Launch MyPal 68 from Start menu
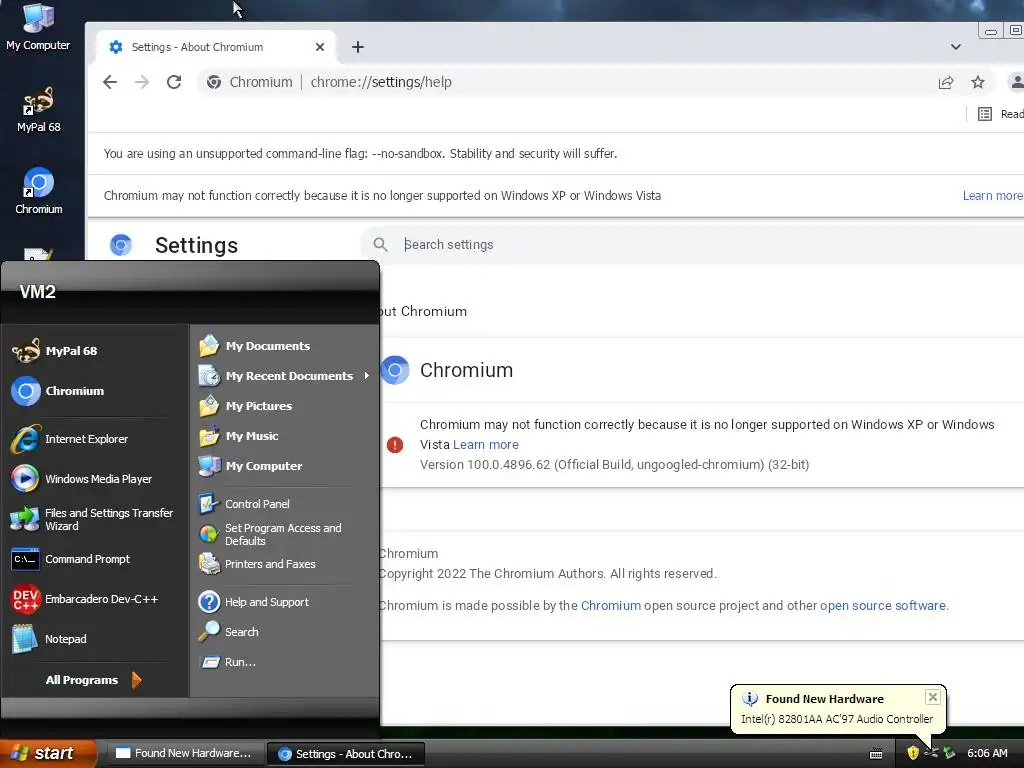Screen dimensions: 1024x768 [x=95, y=351]
